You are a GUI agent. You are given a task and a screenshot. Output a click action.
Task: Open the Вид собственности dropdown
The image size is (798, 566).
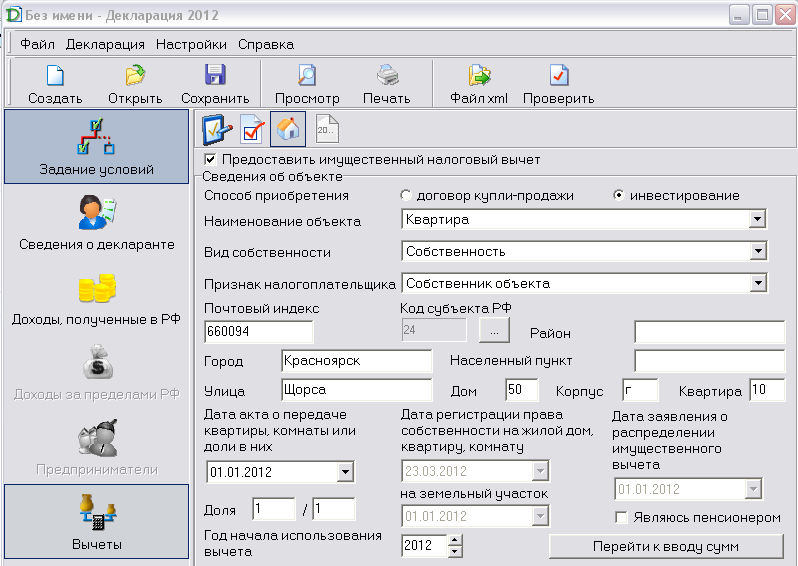pyautogui.click(x=757, y=252)
